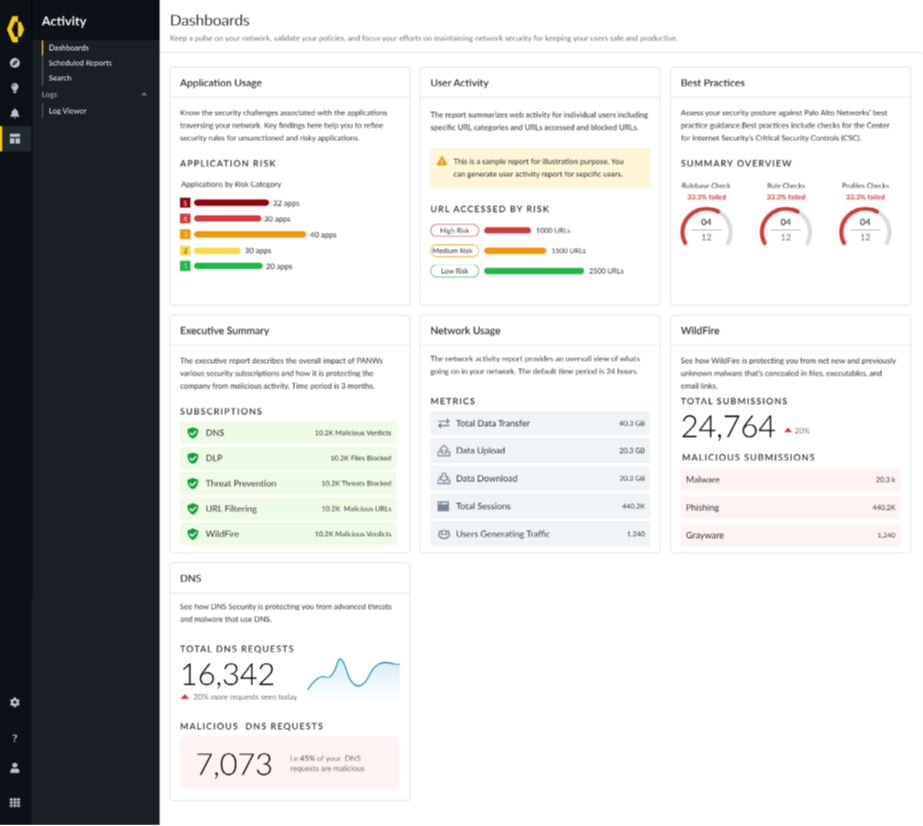Select the Activity dashboard grid icon
Screen dimensions: 923x826
(15, 139)
